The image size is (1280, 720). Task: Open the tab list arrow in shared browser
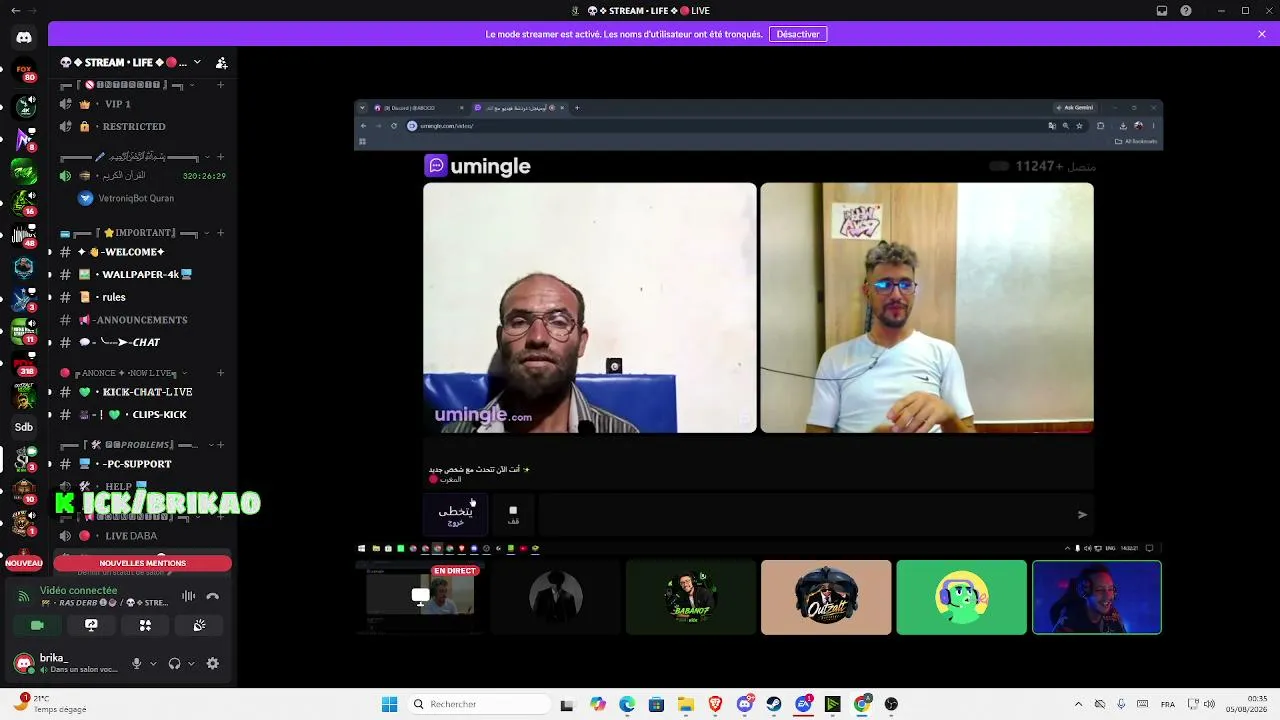click(362, 108)
